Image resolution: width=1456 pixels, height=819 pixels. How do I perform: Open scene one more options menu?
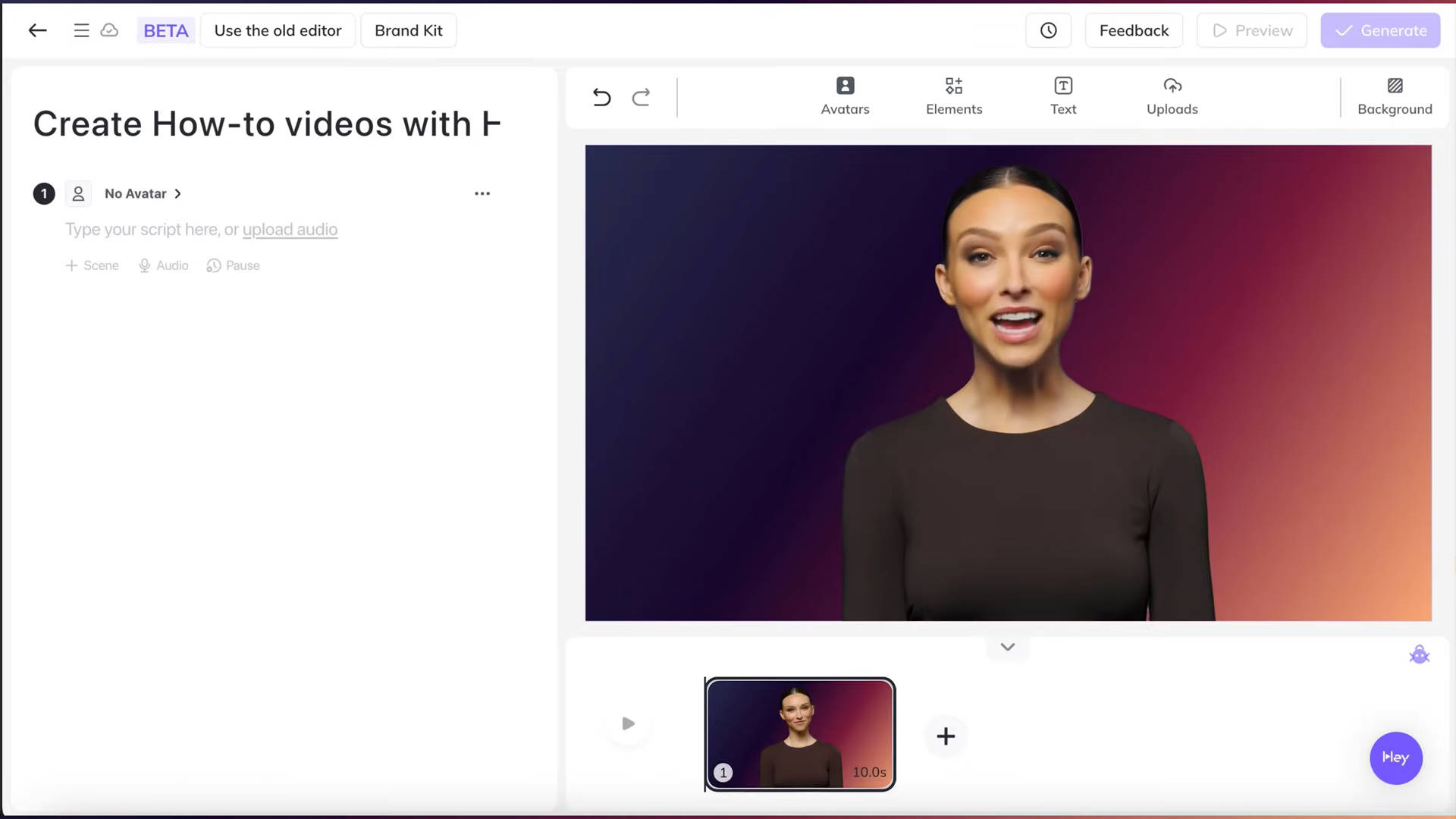pos(482,193)
